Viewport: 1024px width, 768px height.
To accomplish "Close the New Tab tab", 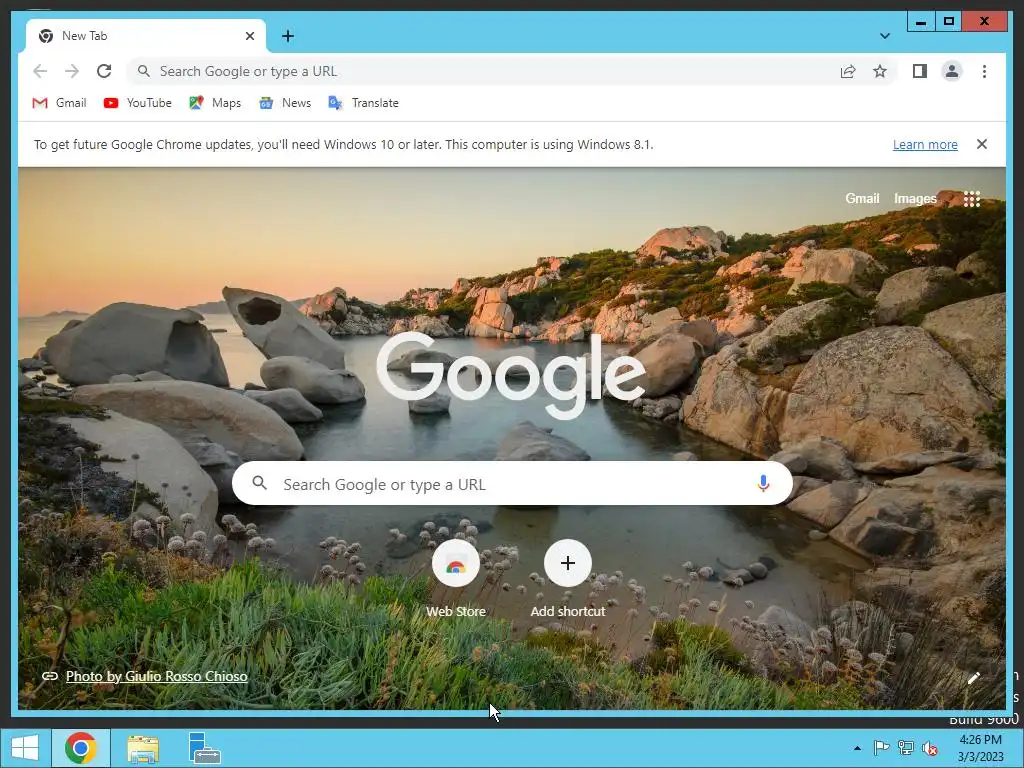I will (x=249, y=36).
